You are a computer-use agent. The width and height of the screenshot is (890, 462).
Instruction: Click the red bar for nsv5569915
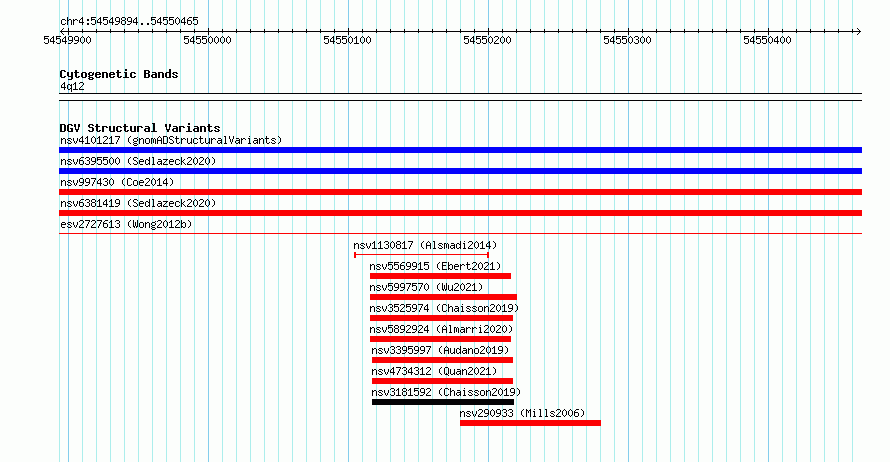tap(440, 276)
